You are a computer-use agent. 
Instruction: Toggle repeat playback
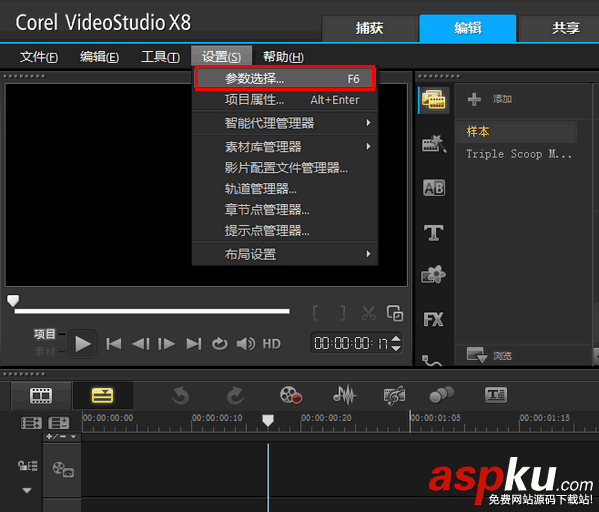point(220,344)
